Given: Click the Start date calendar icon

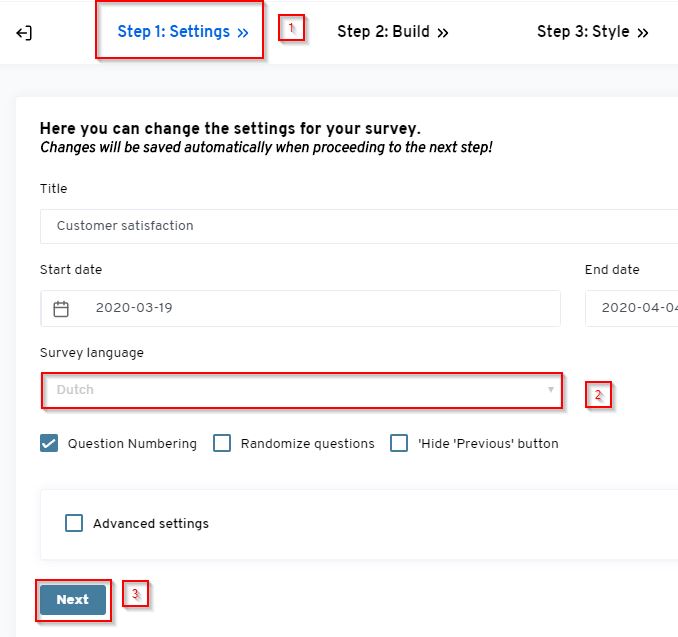Looking at the screenshot, I should point(61,309).
